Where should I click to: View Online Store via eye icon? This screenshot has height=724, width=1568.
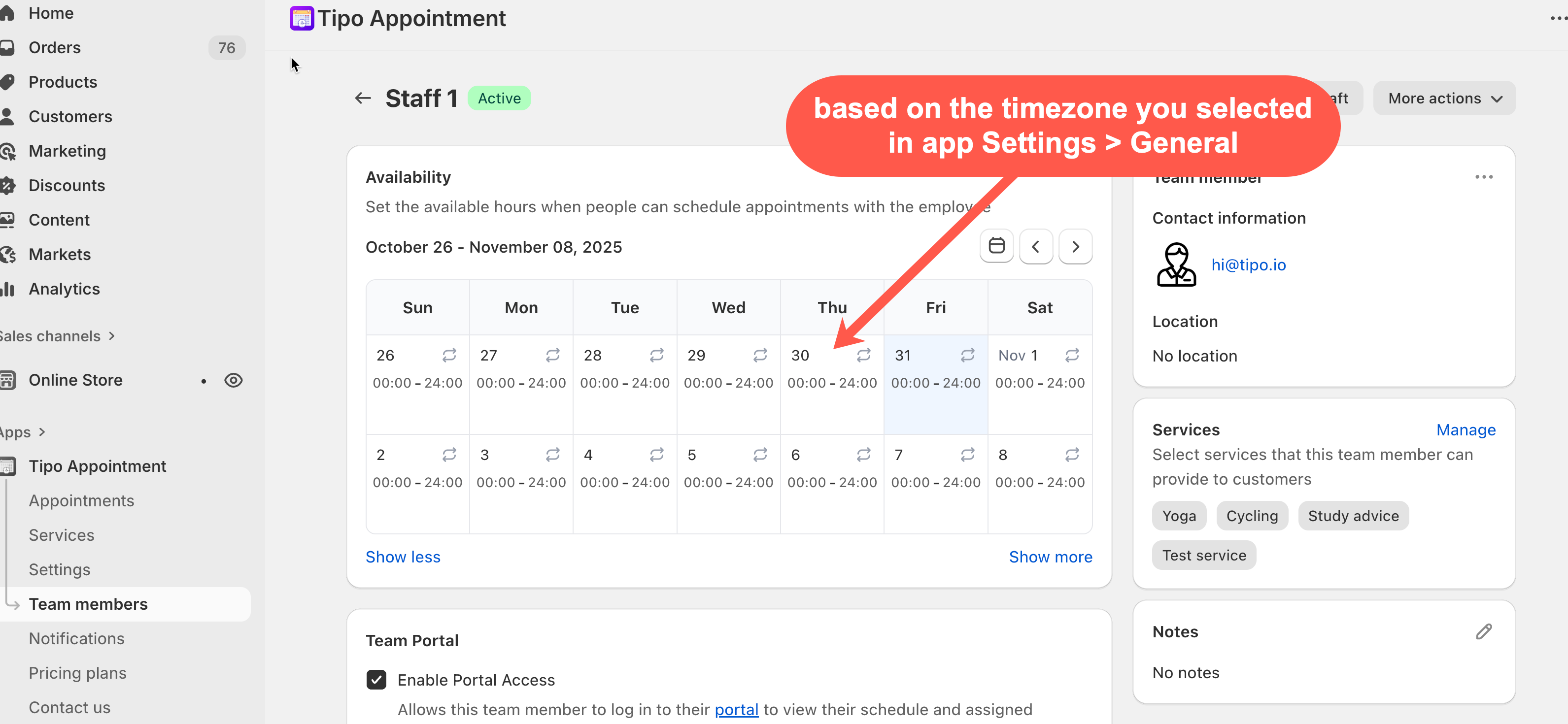pos(233,380)
